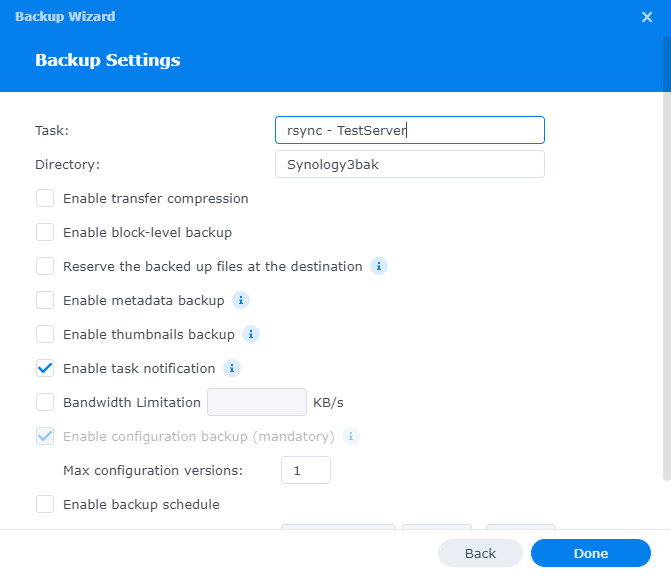
Task: Toggle the Bandwidth Limitation checkbox
Action: click(x=45, y=402)
